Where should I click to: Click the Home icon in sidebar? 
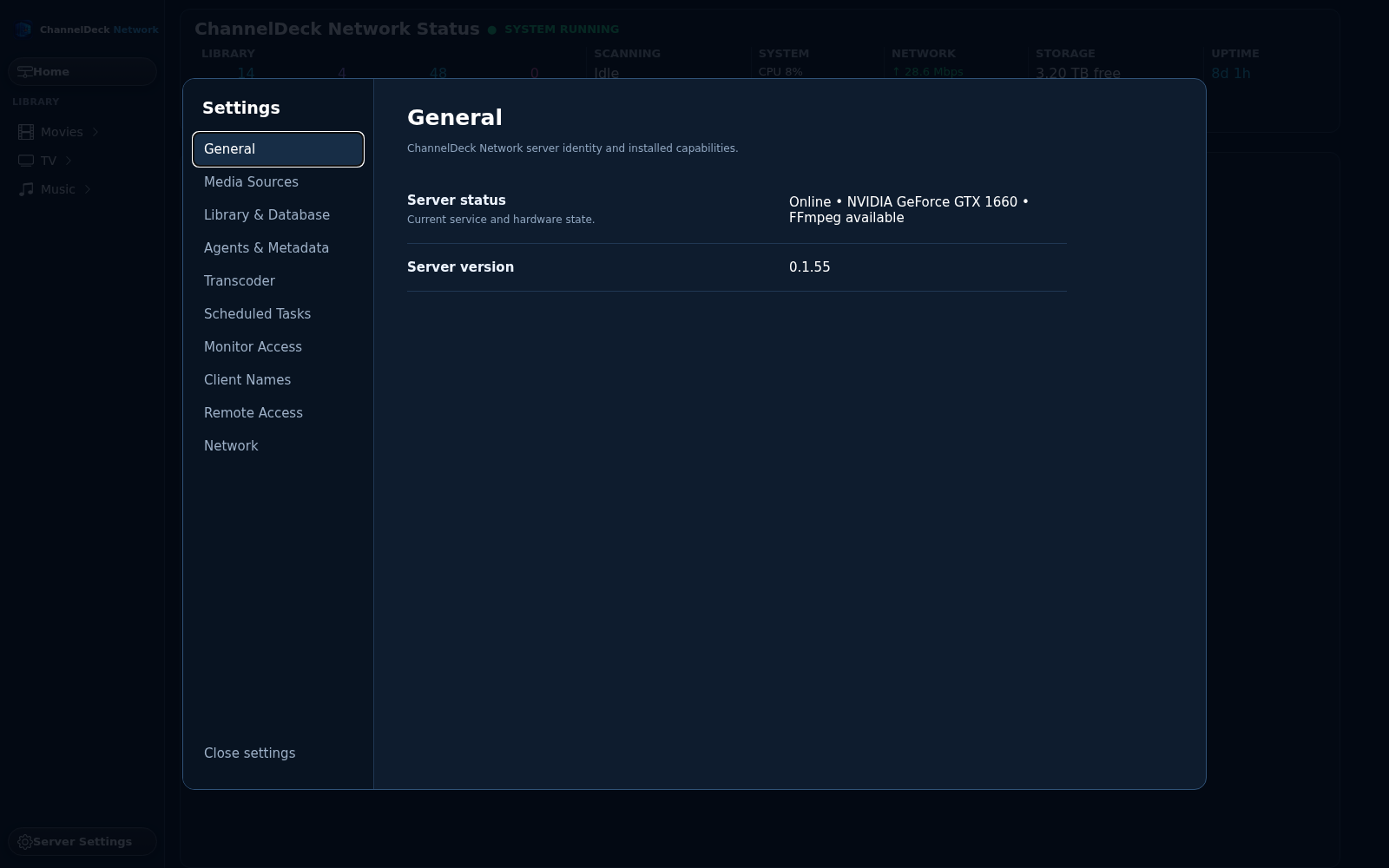[x=25, y=72]
